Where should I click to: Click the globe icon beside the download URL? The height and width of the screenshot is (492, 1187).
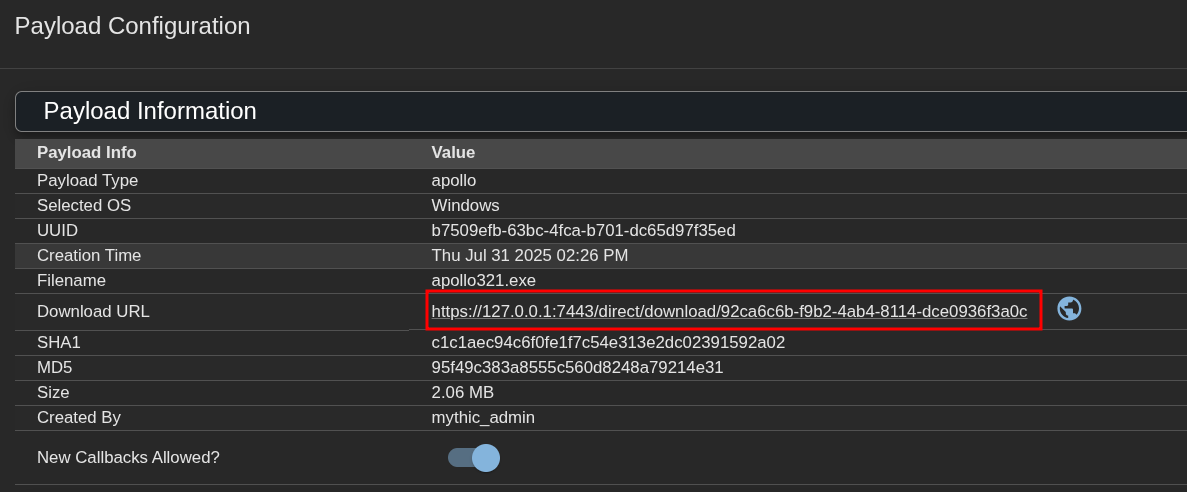click(1069, 309)
